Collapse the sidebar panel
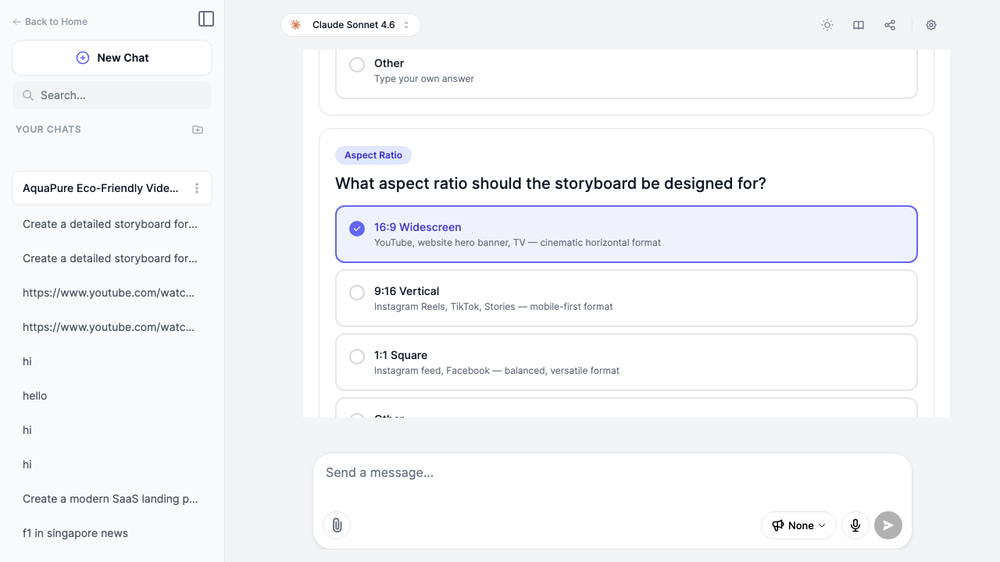This screenshot has height=562, width=1000. coord(206,19)
